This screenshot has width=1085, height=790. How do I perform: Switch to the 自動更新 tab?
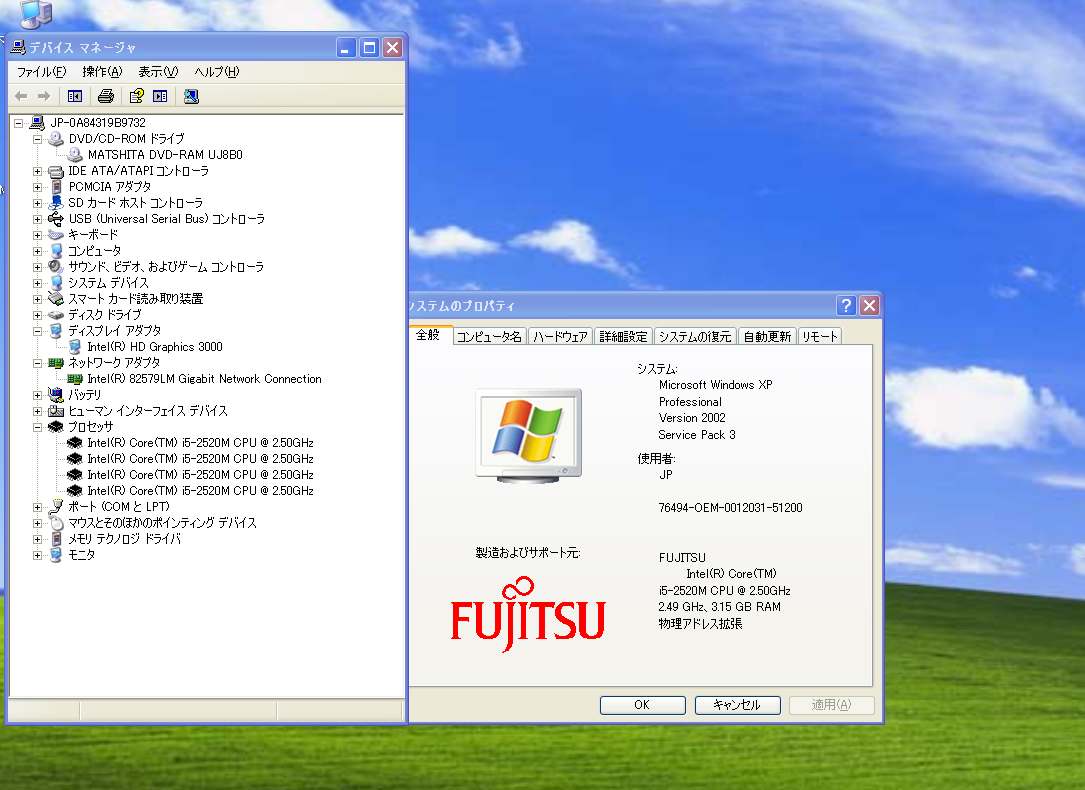[x=767, y=336]
